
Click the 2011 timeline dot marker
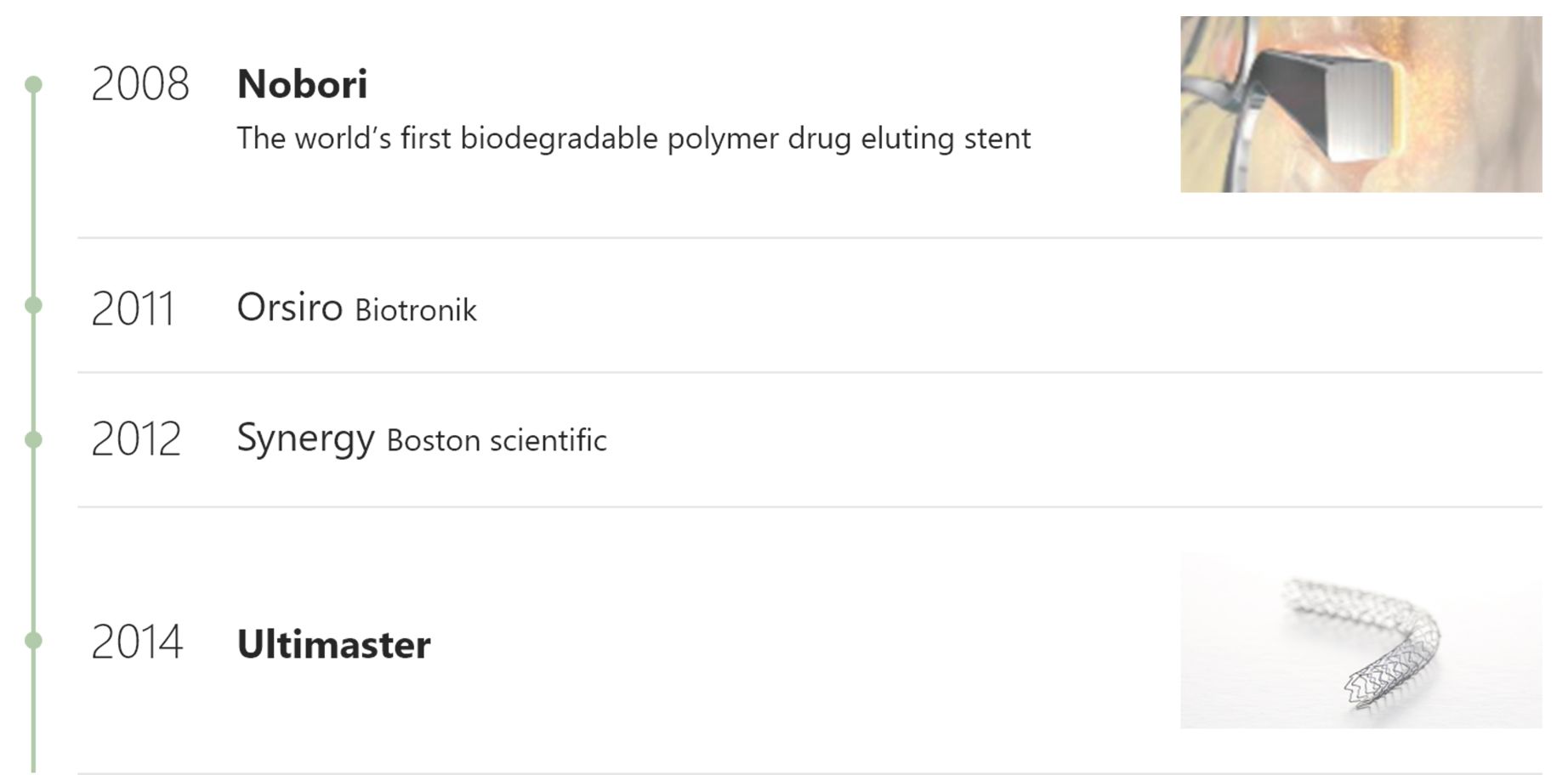pos(33,305)
